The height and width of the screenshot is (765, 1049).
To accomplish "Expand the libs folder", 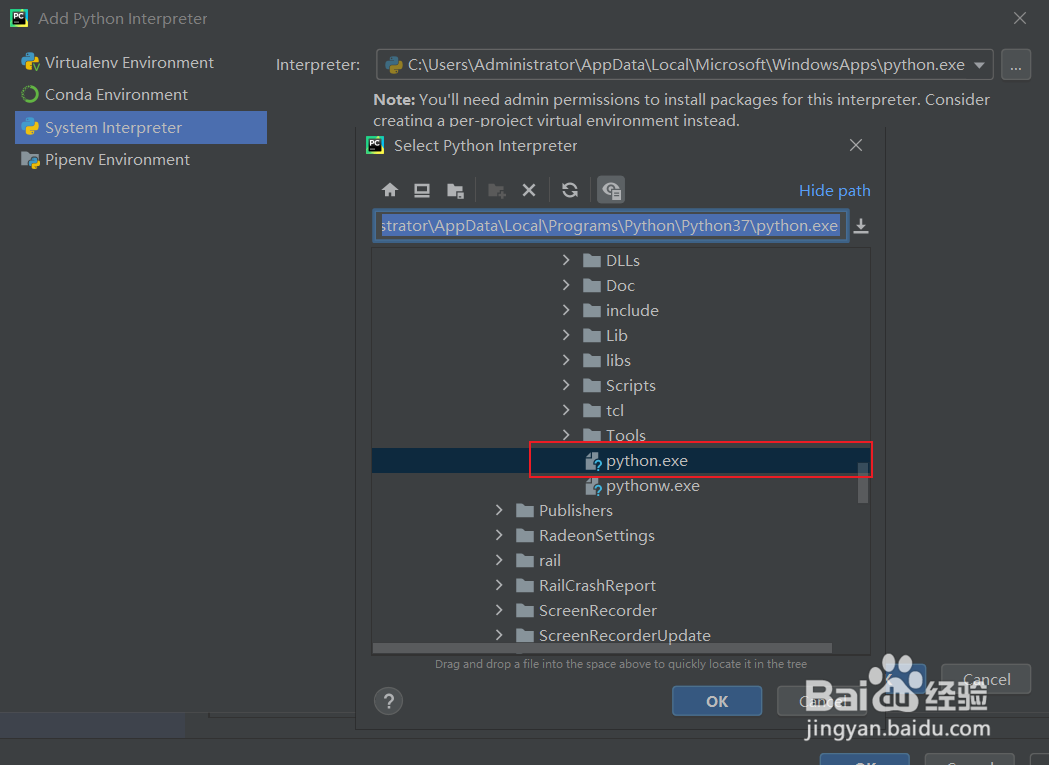I will coord(566,360).
